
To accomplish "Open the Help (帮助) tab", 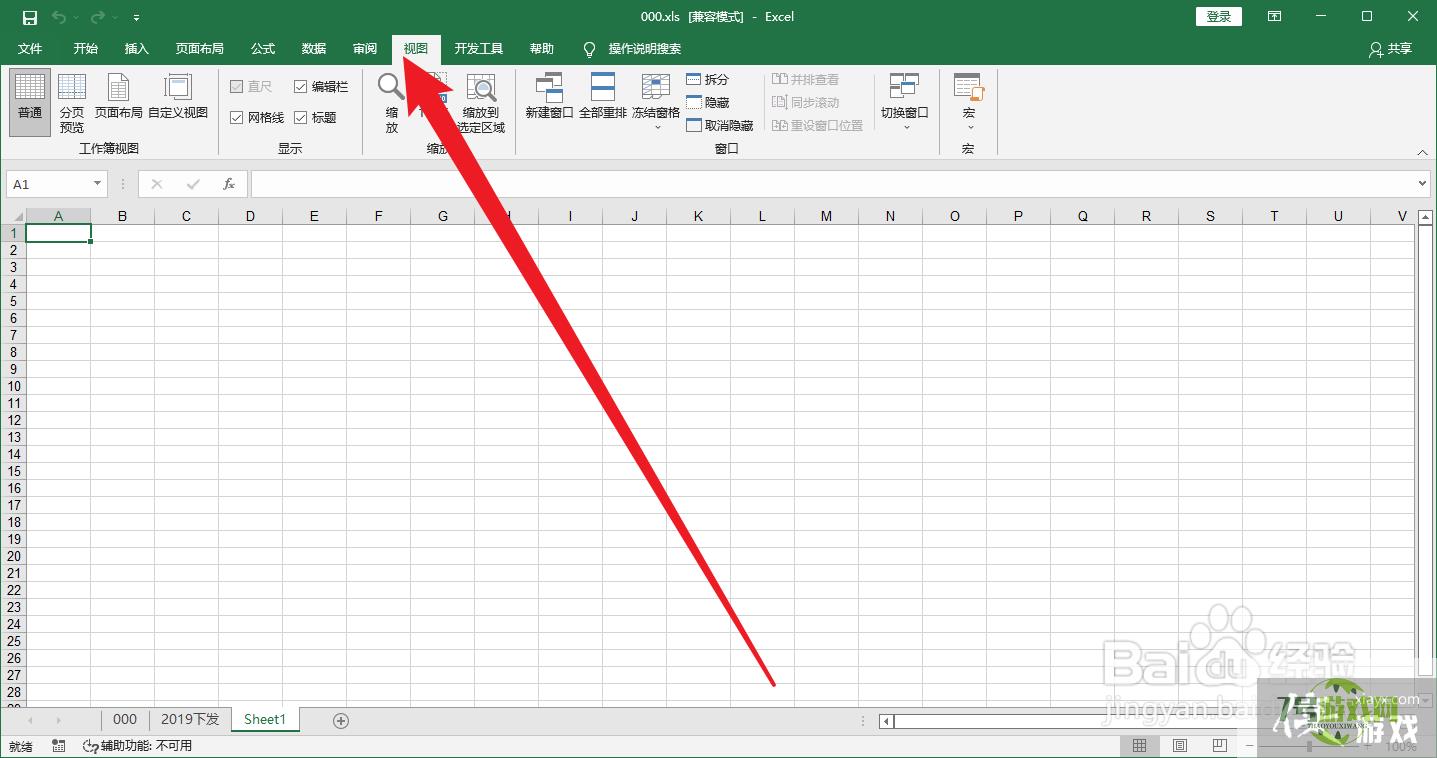I will click(542, 49).
